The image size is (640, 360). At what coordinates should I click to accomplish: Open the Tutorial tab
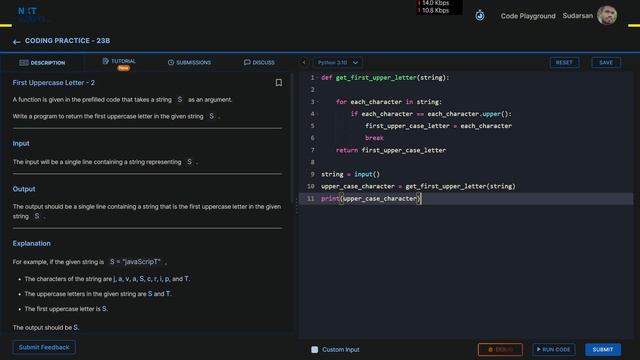click(119, 63)
